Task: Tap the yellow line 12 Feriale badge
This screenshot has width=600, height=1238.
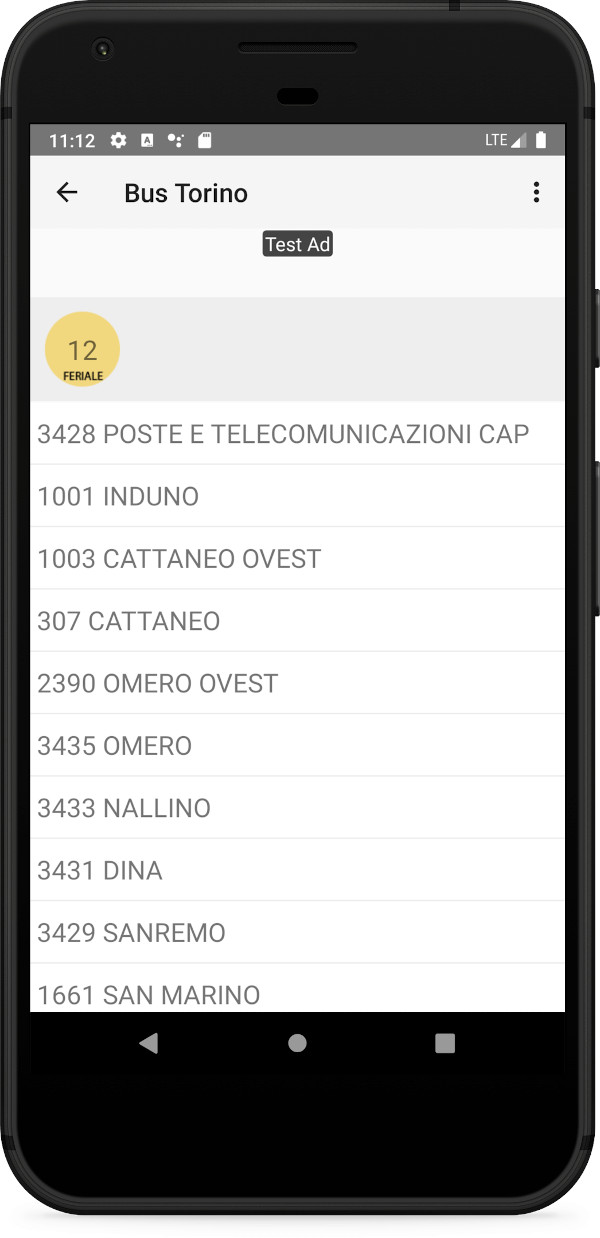Action: (82, 349)
